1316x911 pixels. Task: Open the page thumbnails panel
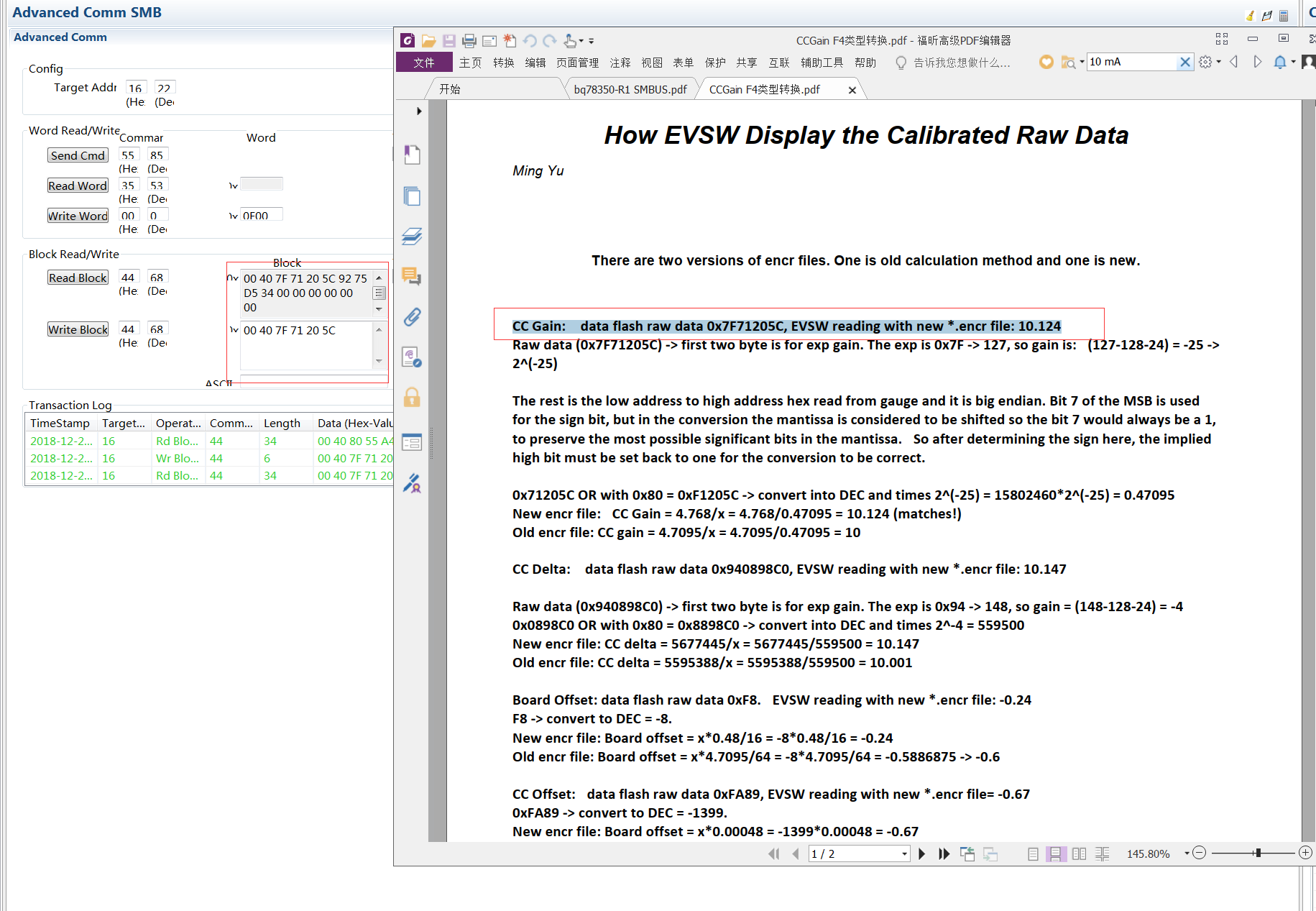pos(412,196)
